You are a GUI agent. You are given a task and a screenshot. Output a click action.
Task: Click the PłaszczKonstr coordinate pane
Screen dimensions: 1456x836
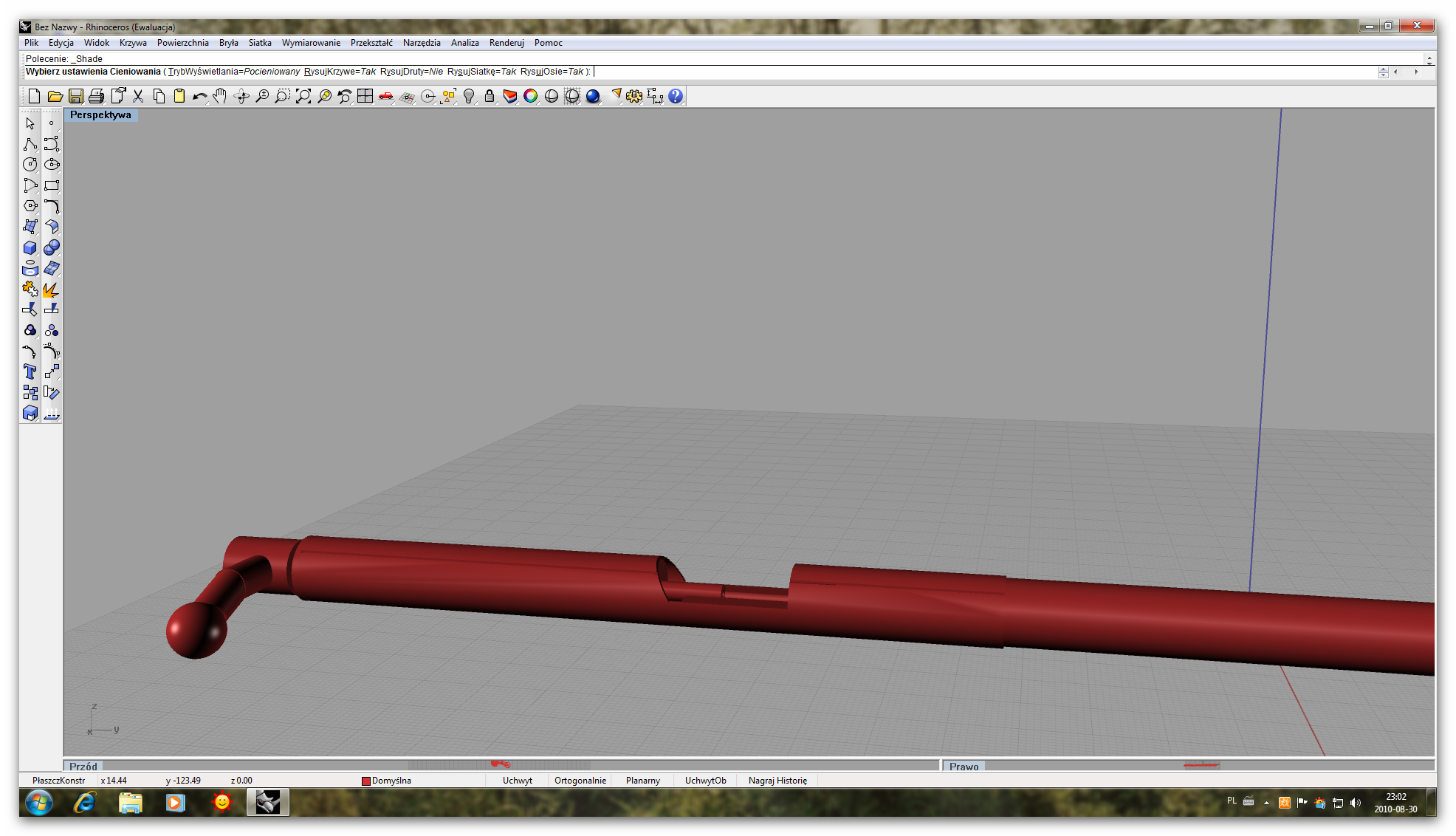click(58, 781)
